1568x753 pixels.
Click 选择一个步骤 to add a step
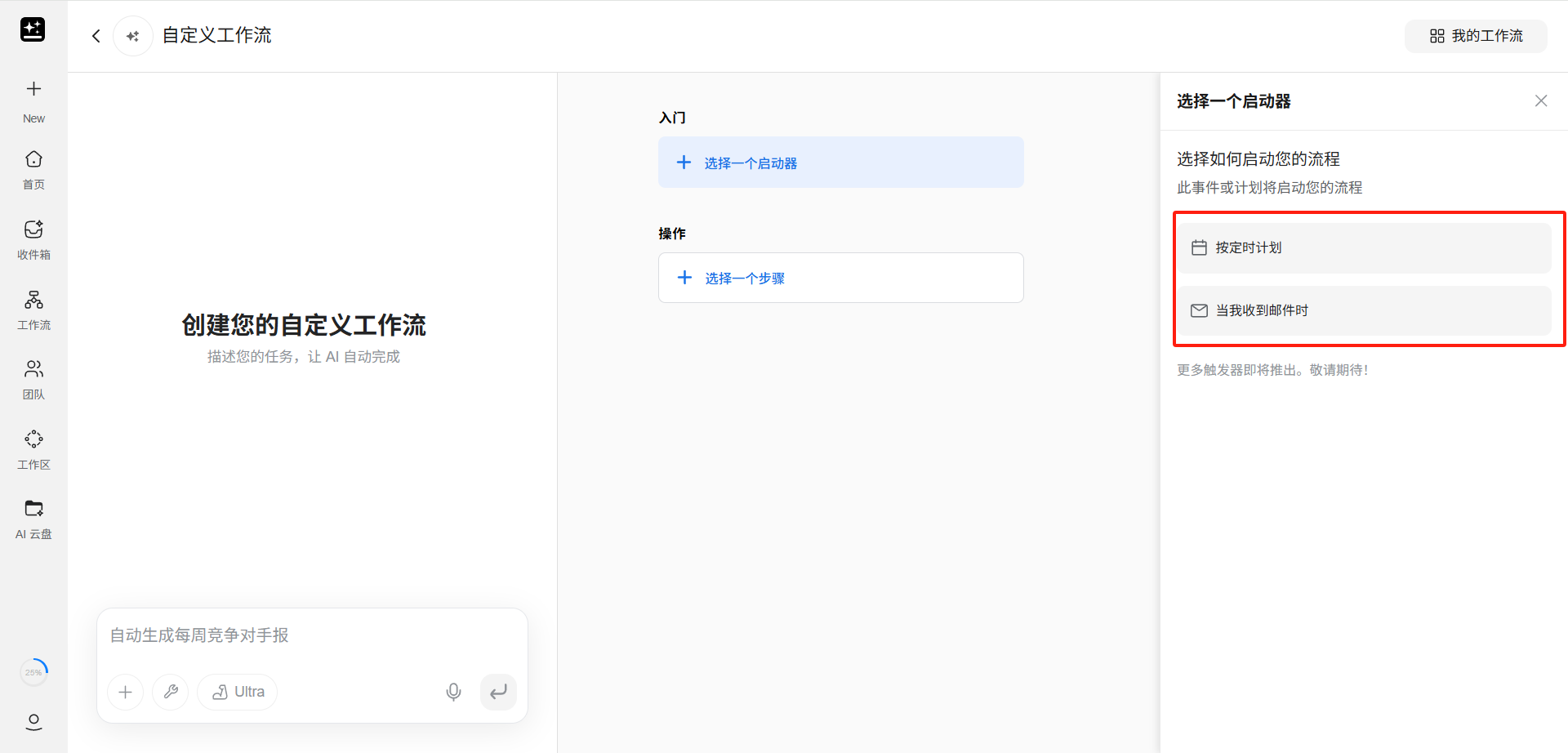840,278
